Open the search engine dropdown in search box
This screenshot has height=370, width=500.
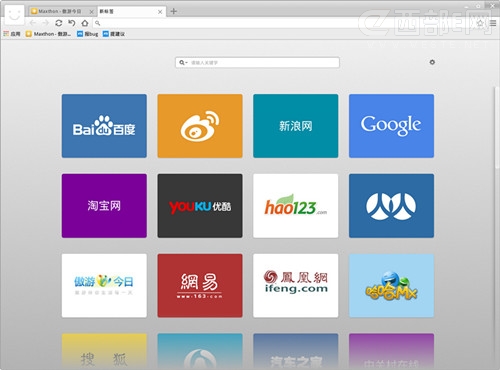coord(183,62)
